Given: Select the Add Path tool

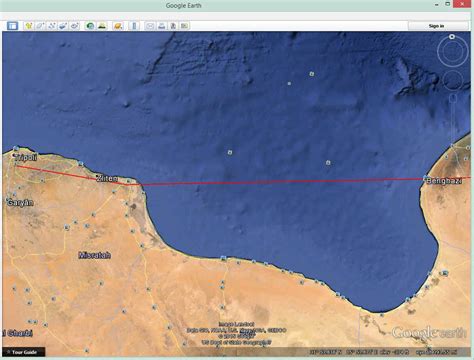Looking at the screenshot, I should pos(52,26).
